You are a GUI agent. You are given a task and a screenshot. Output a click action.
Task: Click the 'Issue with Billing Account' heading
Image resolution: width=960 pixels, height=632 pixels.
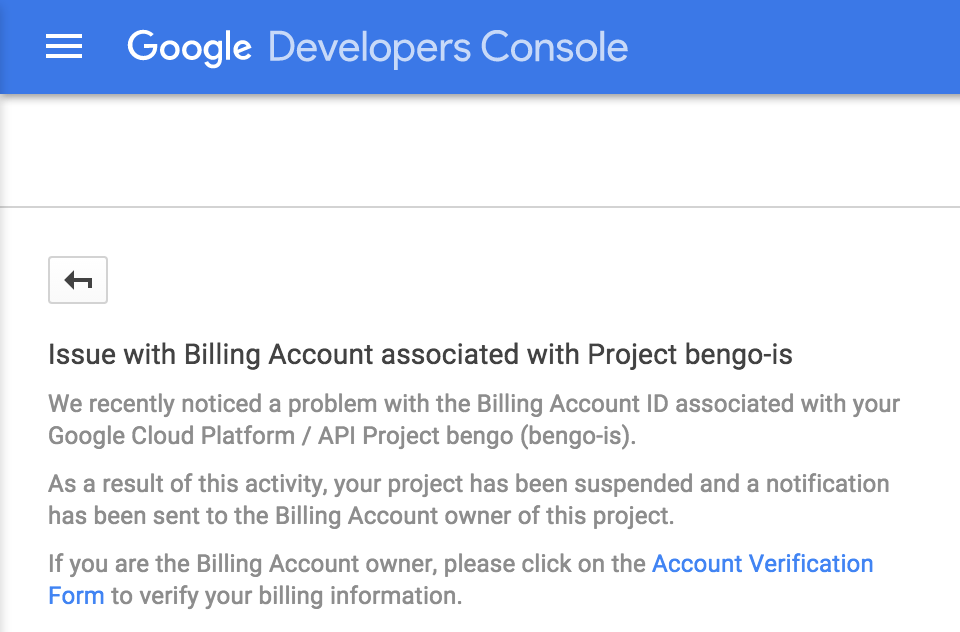(420, 355)
